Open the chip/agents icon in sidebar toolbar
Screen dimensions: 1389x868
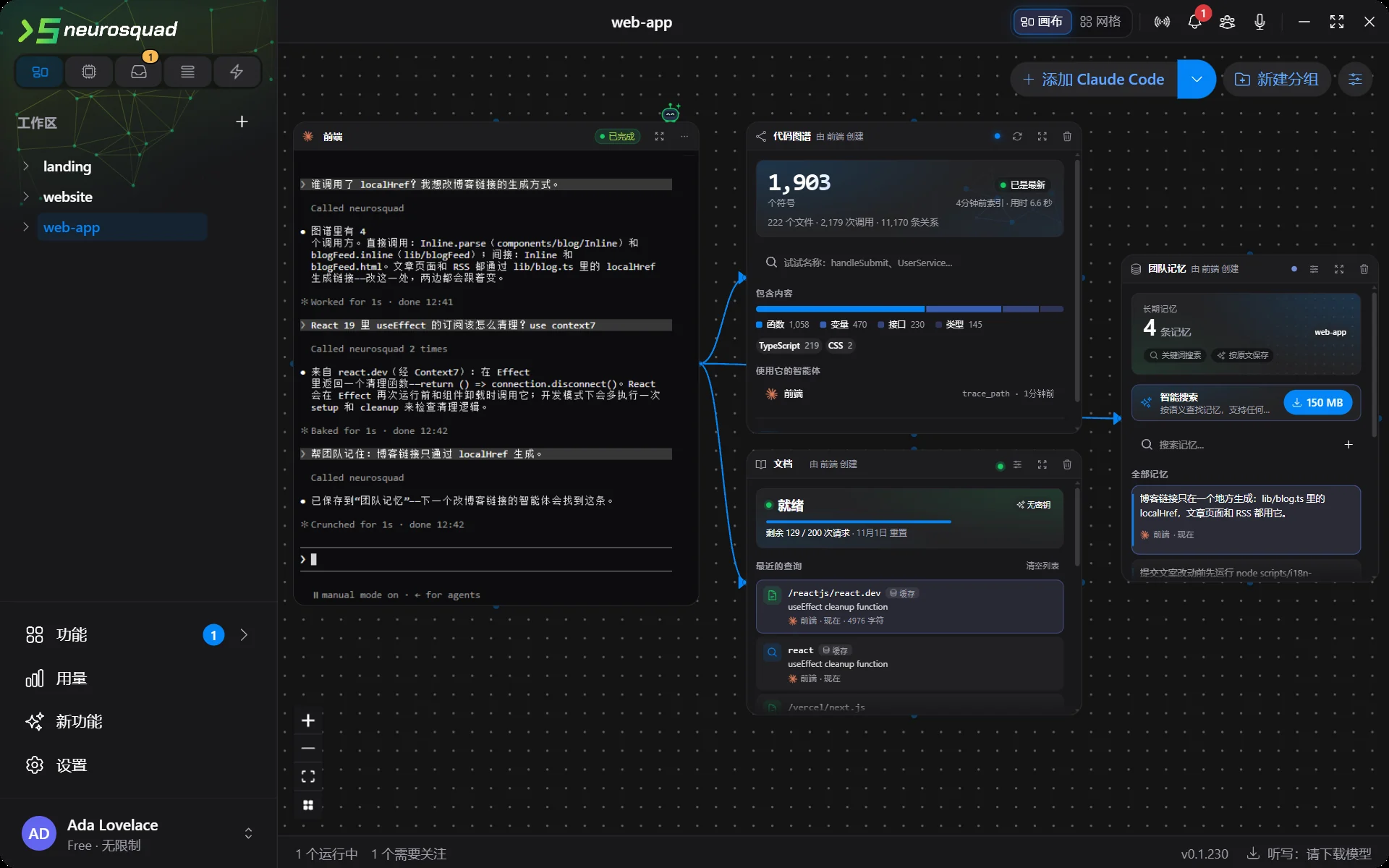[89, 72]
